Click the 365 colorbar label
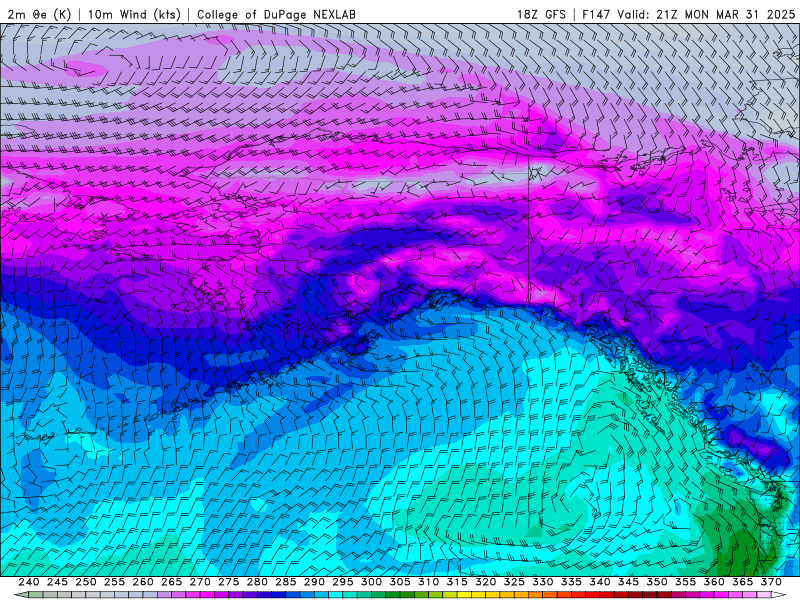Screen dimensions: 800x600 [743, 582]
